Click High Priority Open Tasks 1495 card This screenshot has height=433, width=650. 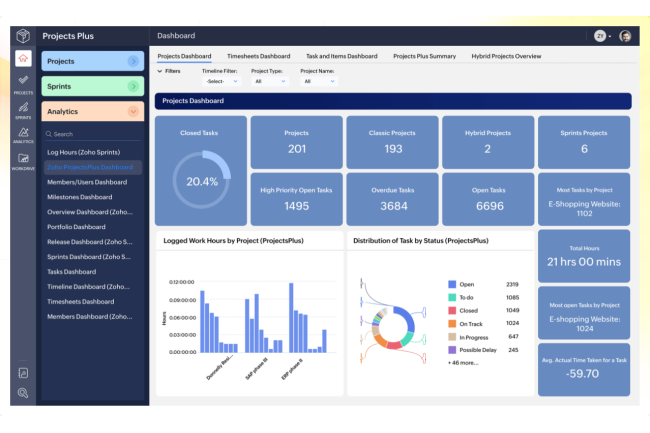[297, 199]
